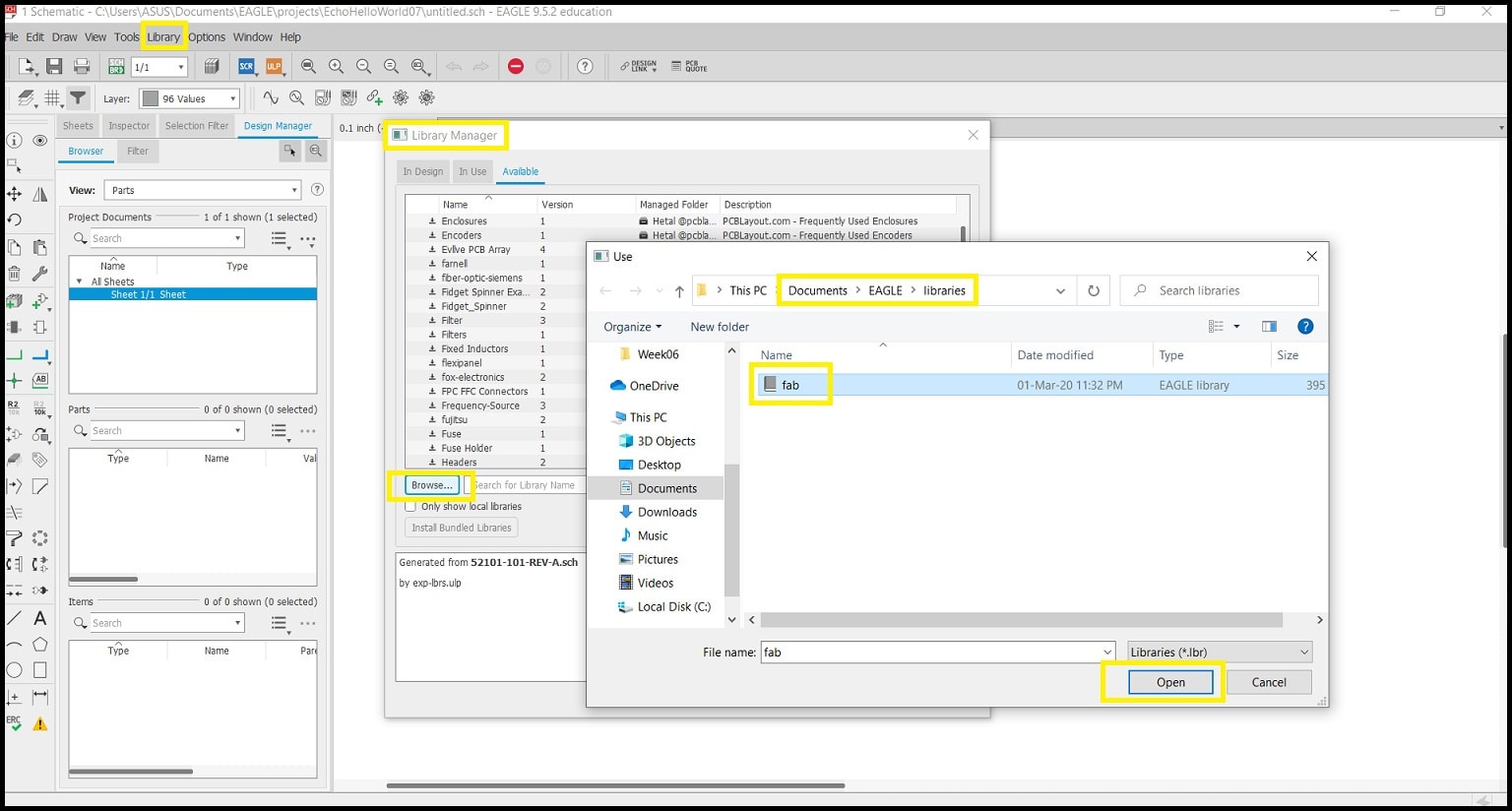Run the ERC check tool
Image resolution: width=1512 pixels, height=811 pixels.
pos(15,723)
